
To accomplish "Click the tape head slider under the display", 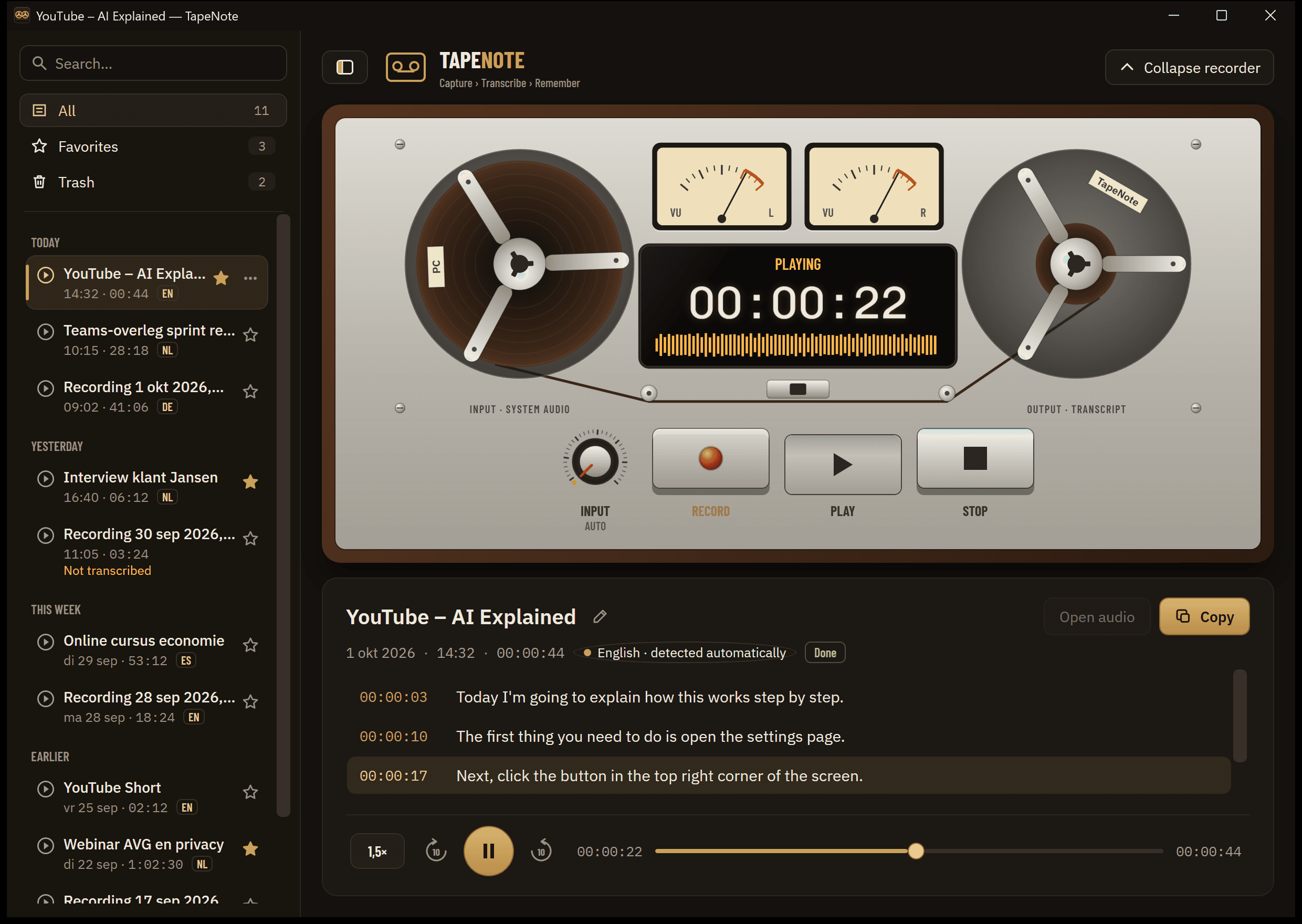I will tap(797, 389).
